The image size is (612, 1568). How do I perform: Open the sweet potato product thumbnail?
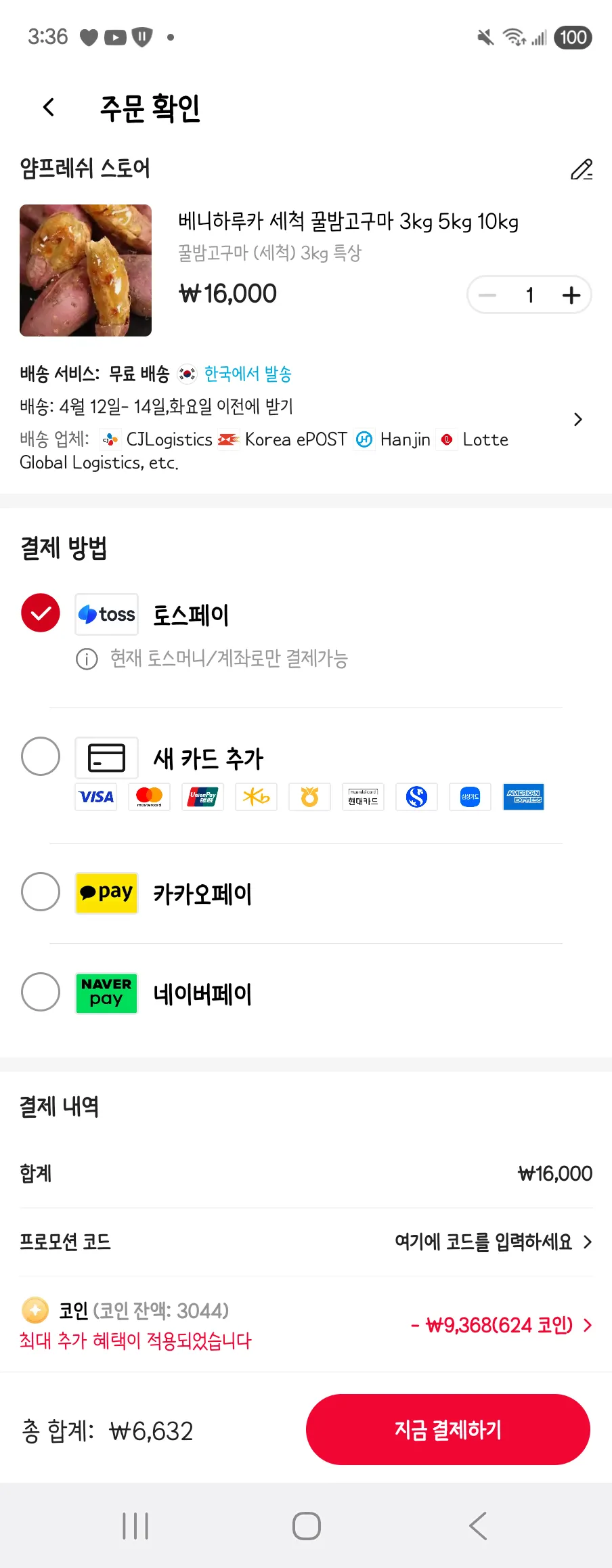86,270
